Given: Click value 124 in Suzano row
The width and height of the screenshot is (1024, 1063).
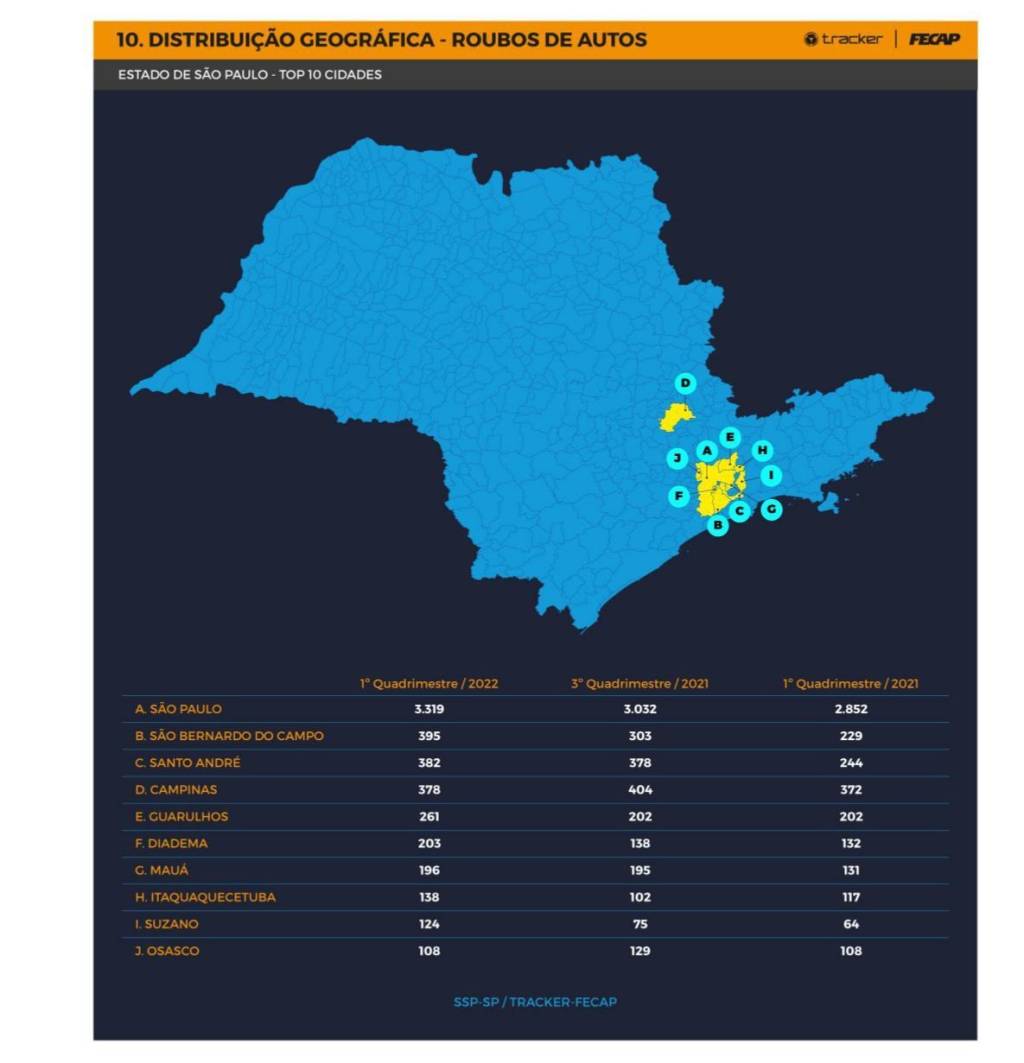Looking at the screenshot, I should 429,924.
